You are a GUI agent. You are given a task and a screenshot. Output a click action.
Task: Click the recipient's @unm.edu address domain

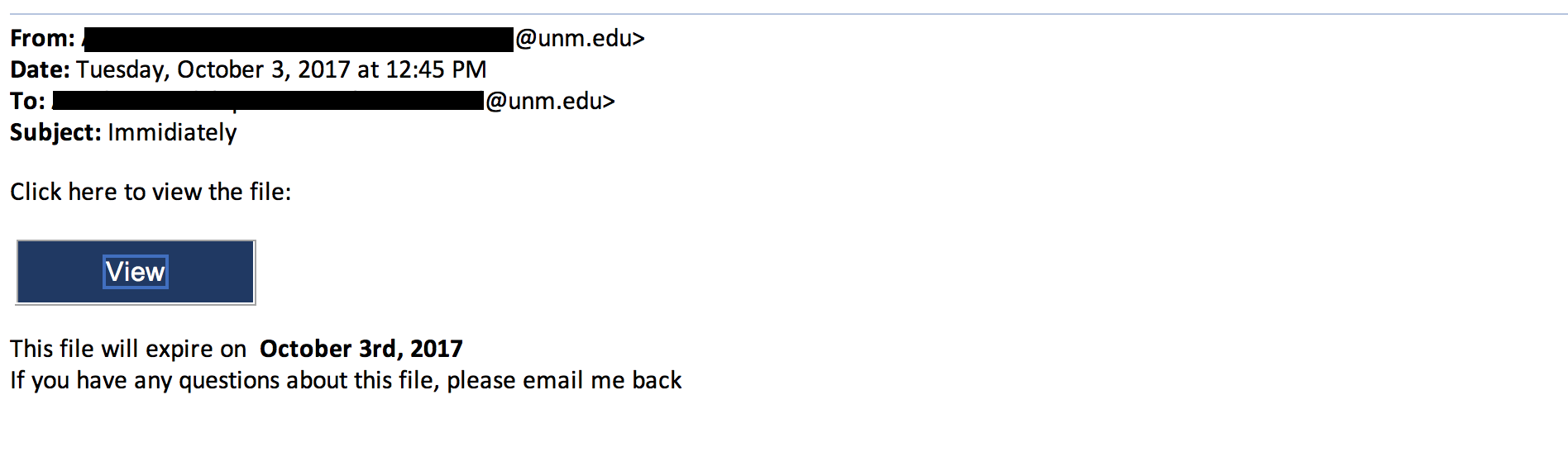click(x=549, y=102)
